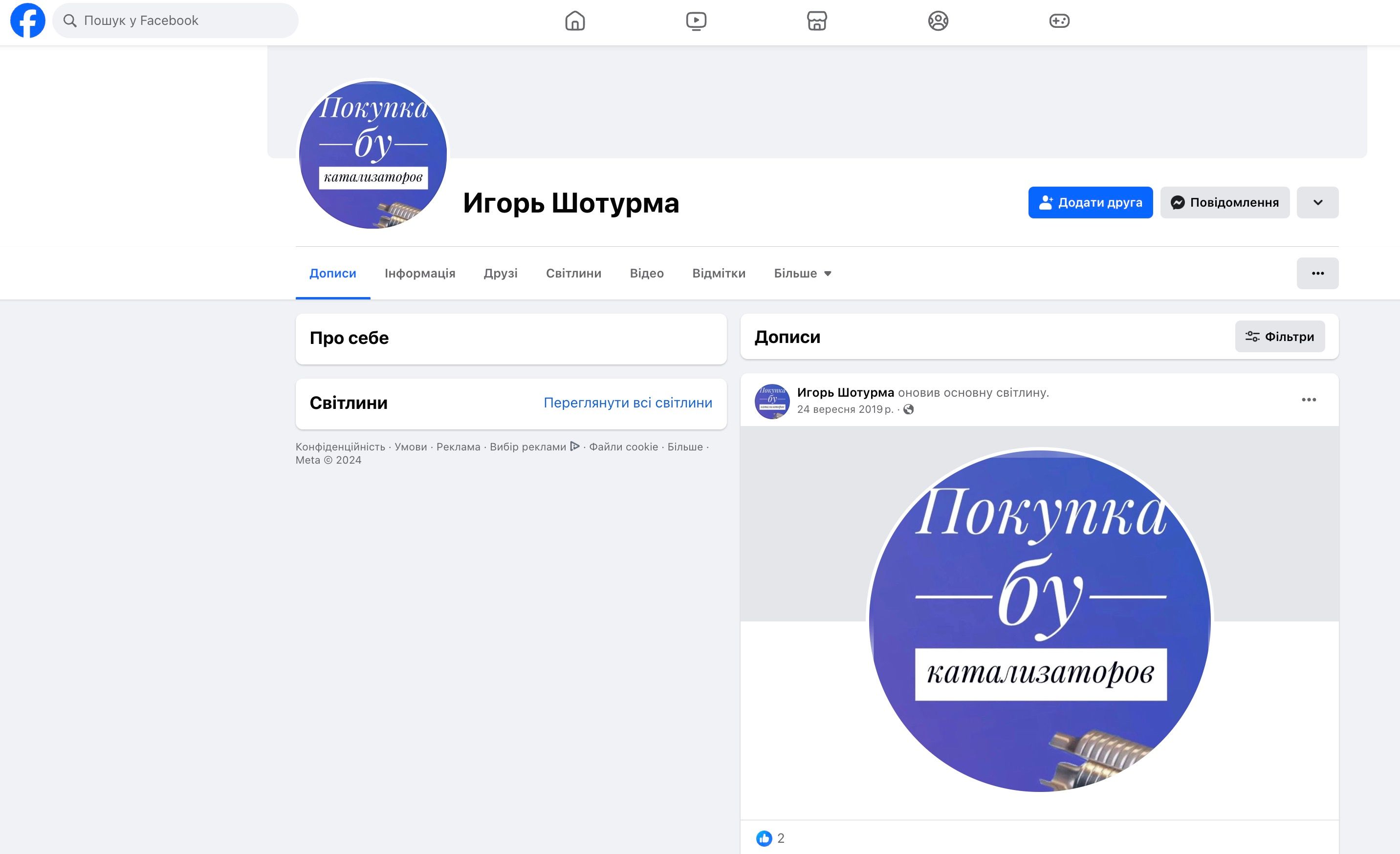Click the Facebook logo icon
The image size is (1400, 854).
pyautogui.click(x=27, y=21)
